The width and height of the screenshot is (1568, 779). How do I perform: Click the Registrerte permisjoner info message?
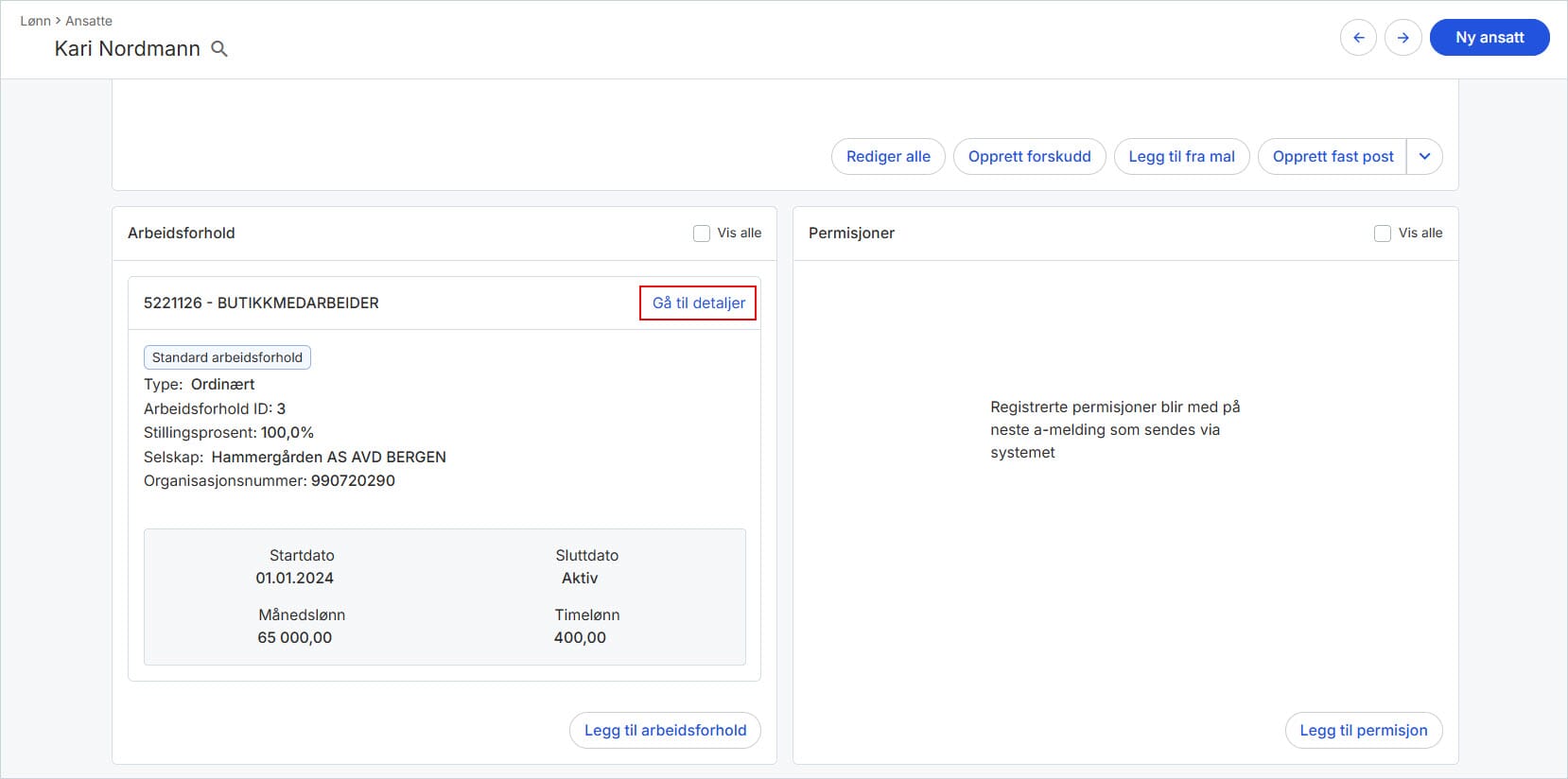[x=1115, y=430]
